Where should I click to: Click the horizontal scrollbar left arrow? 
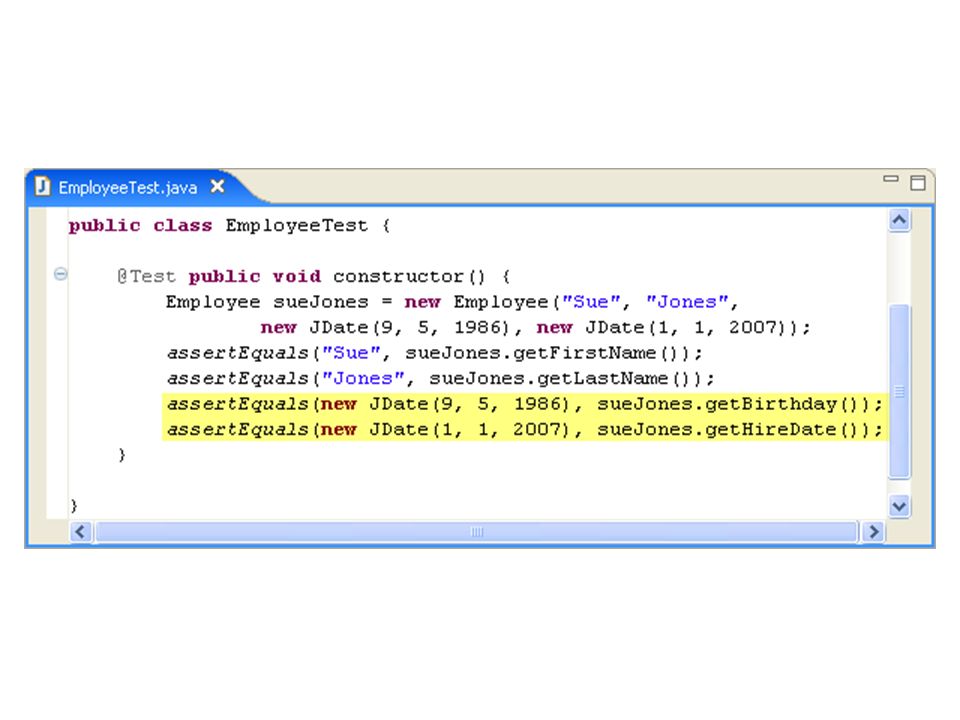(x=81, y=531)
